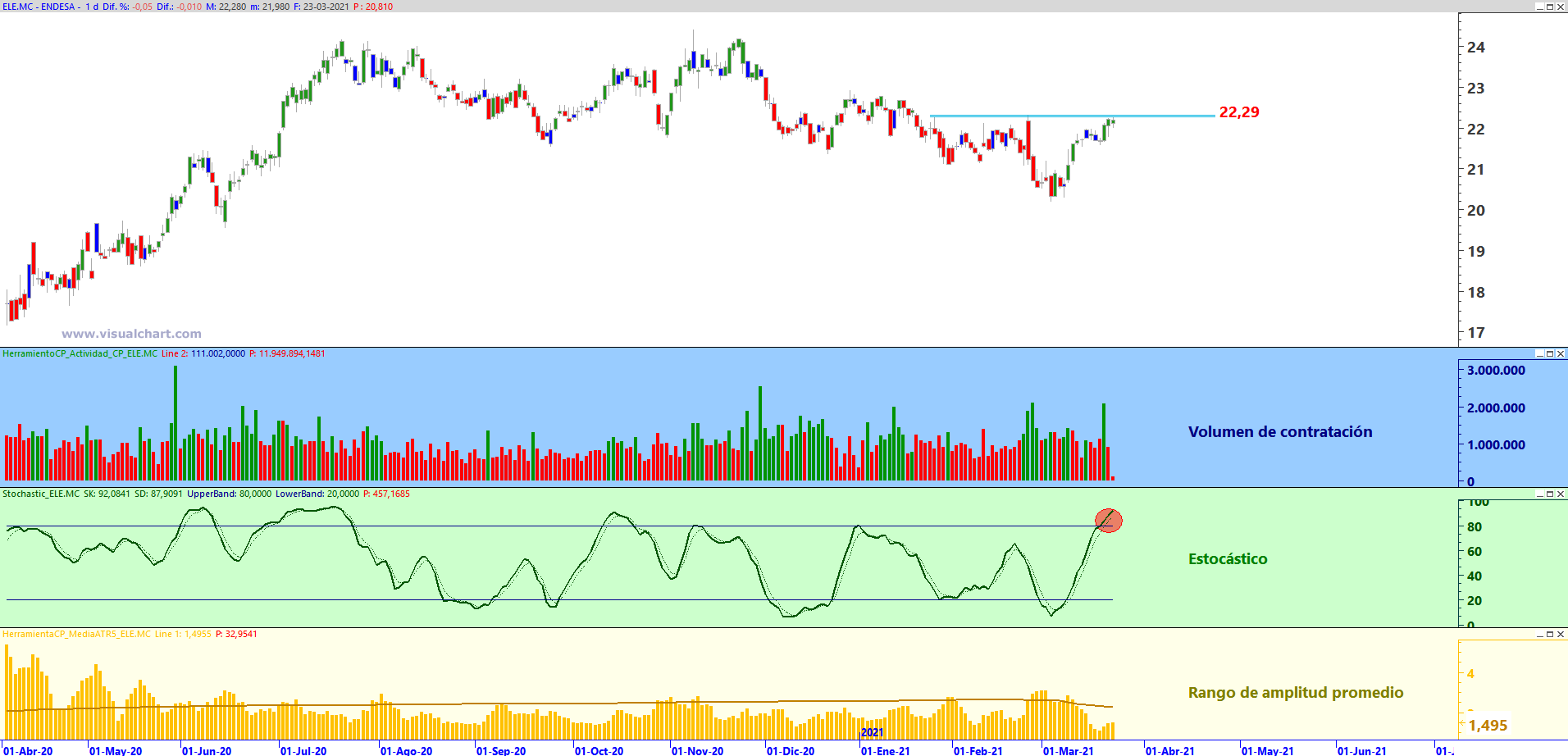
Task: Maximize the ELE.MC - ENDESA price chart panel
Action: [1550, 7]
